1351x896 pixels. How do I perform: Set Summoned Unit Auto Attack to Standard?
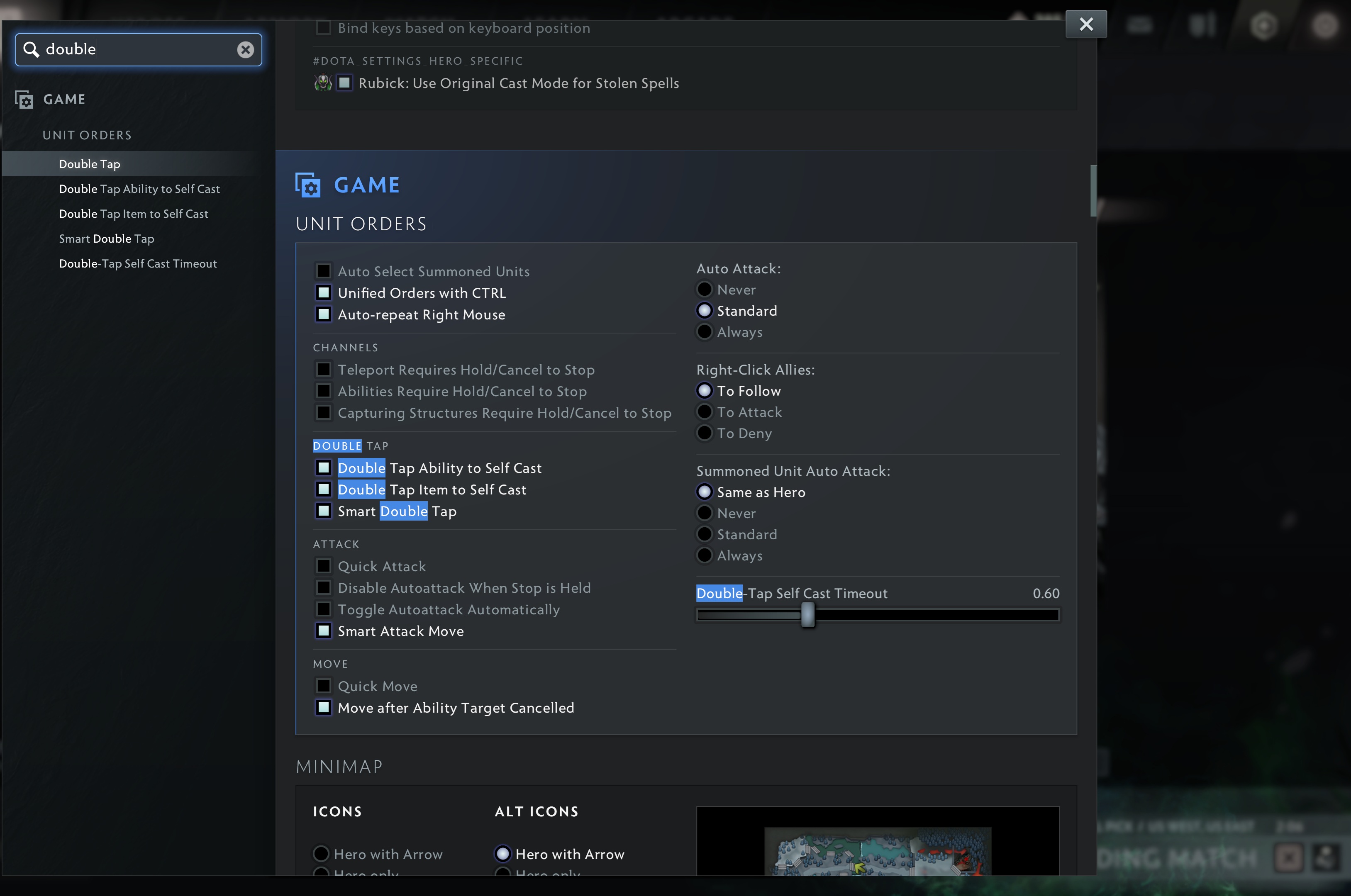click(705, 534)
